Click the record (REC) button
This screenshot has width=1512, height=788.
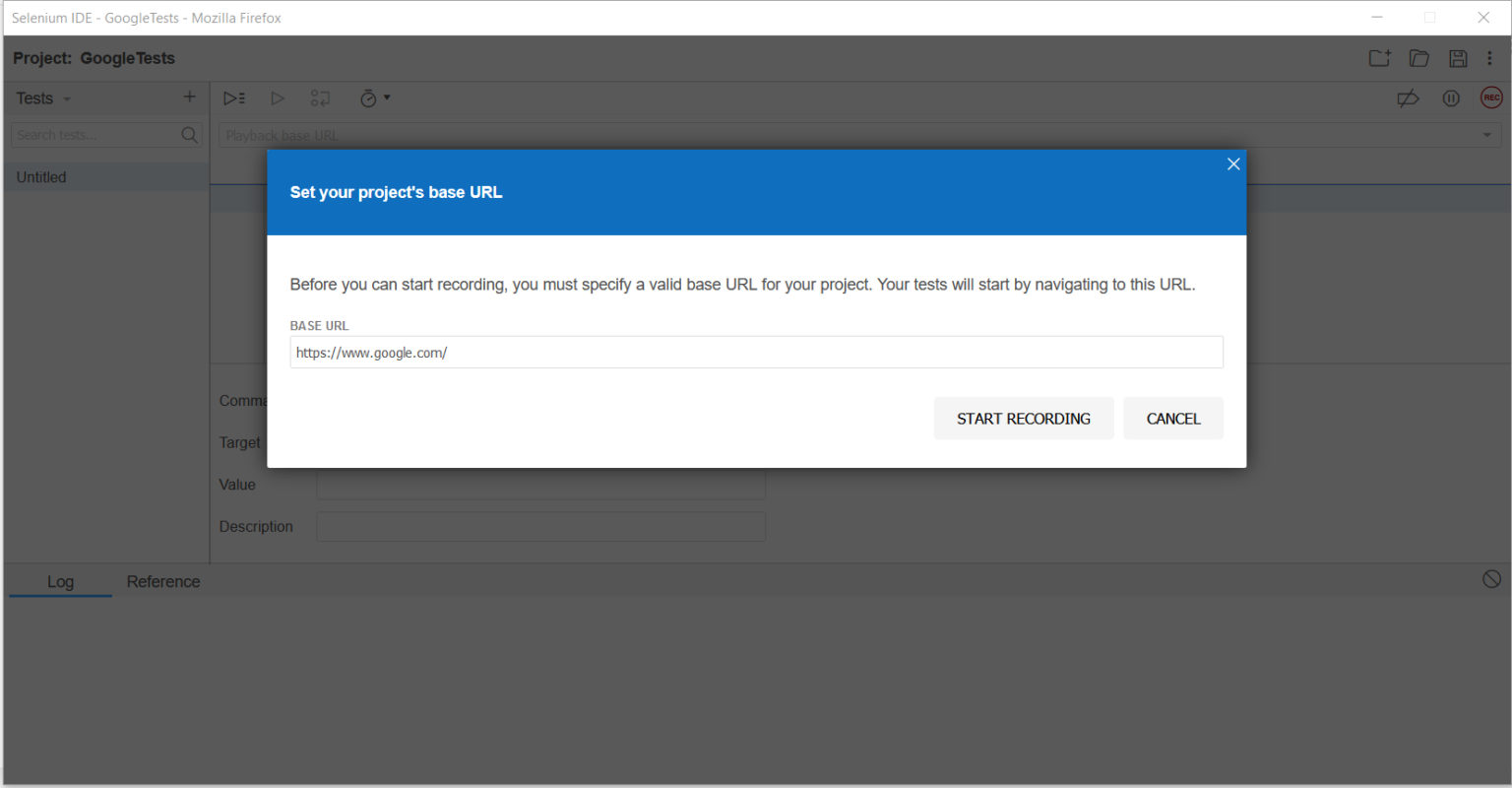[x=1491, y=98]
